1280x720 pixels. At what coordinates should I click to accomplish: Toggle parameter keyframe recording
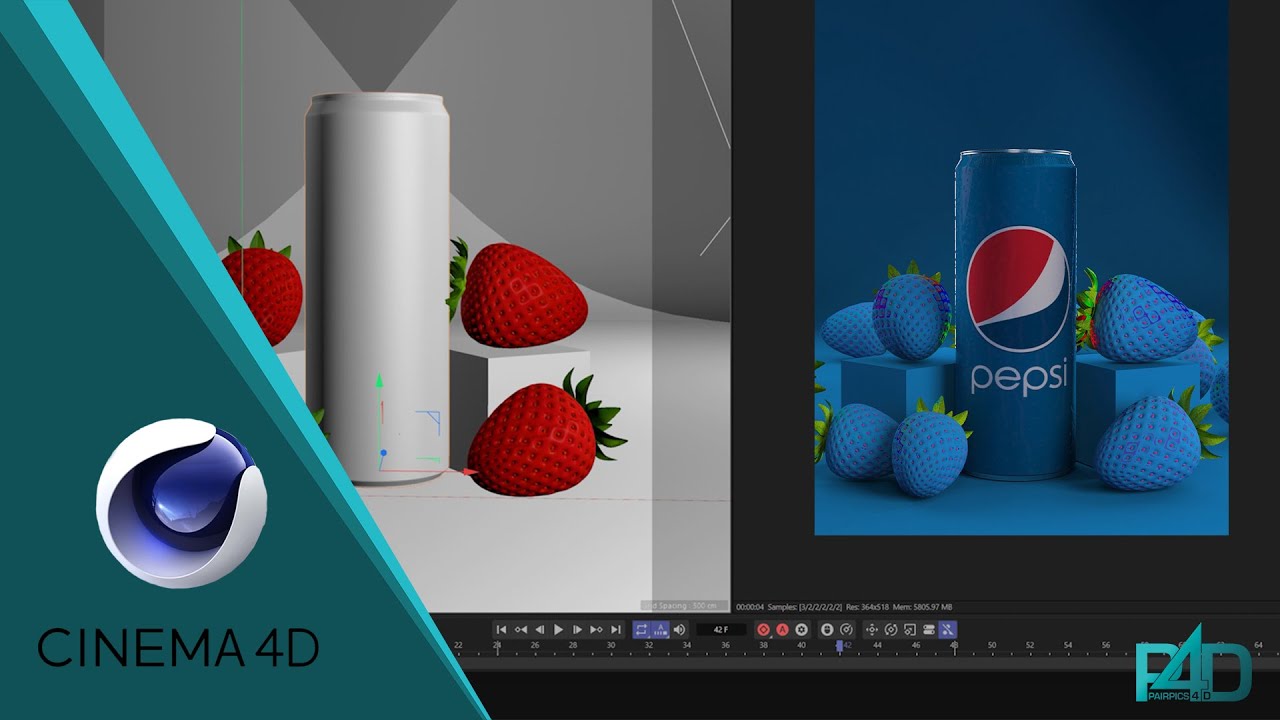[929, 630]
